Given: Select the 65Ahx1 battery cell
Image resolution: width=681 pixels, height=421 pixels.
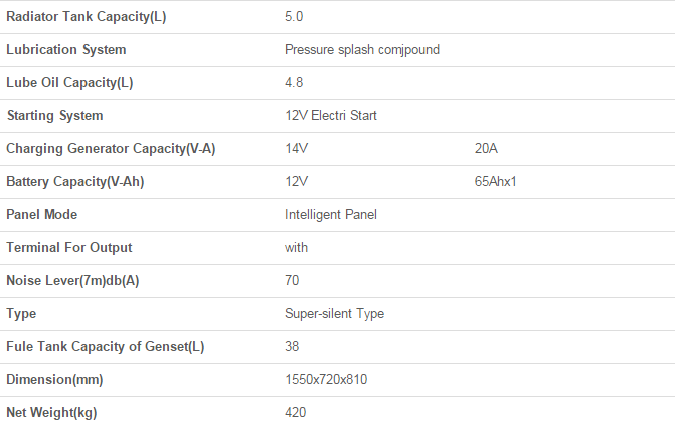Looking at the screenshot, I should tap(496, 182).
